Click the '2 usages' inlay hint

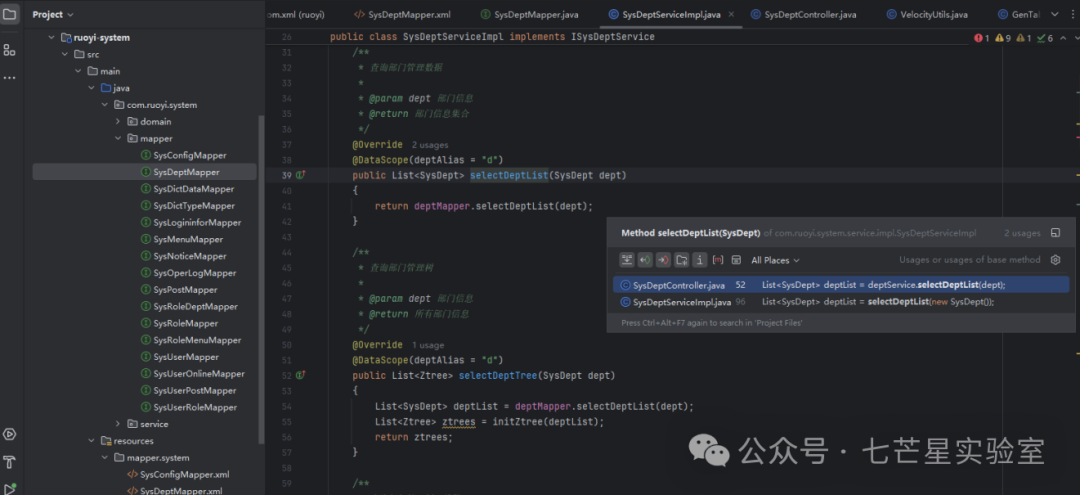pos(430,145)
